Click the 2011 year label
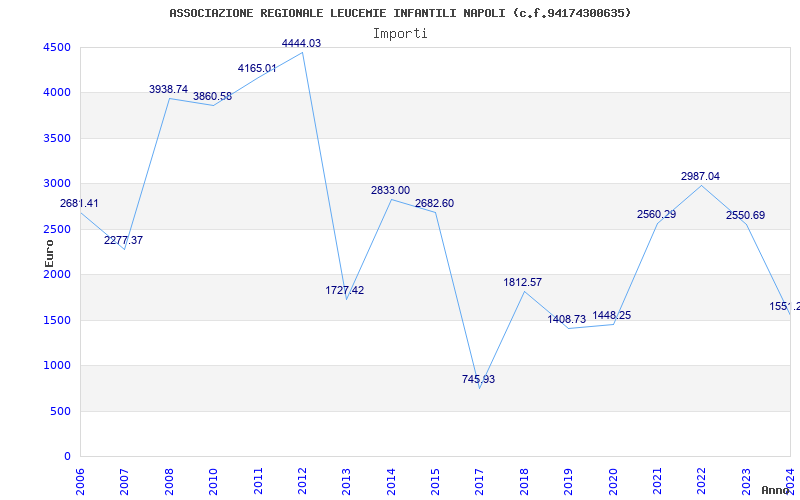Screen dimensions: 800x500 coord(258,482)
